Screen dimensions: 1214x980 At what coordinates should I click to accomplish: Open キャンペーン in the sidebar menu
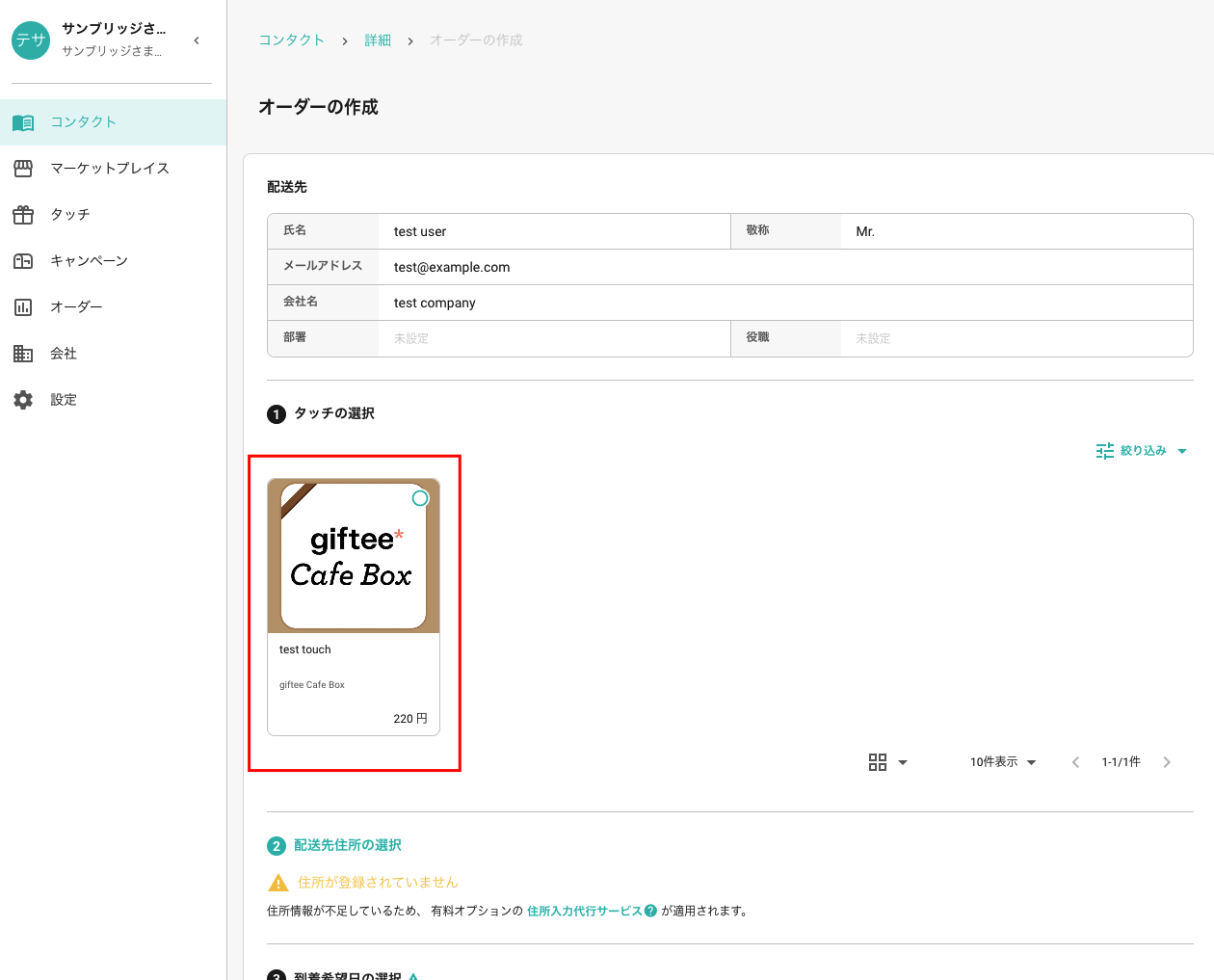pyautogui.click(x=114, y=261)
